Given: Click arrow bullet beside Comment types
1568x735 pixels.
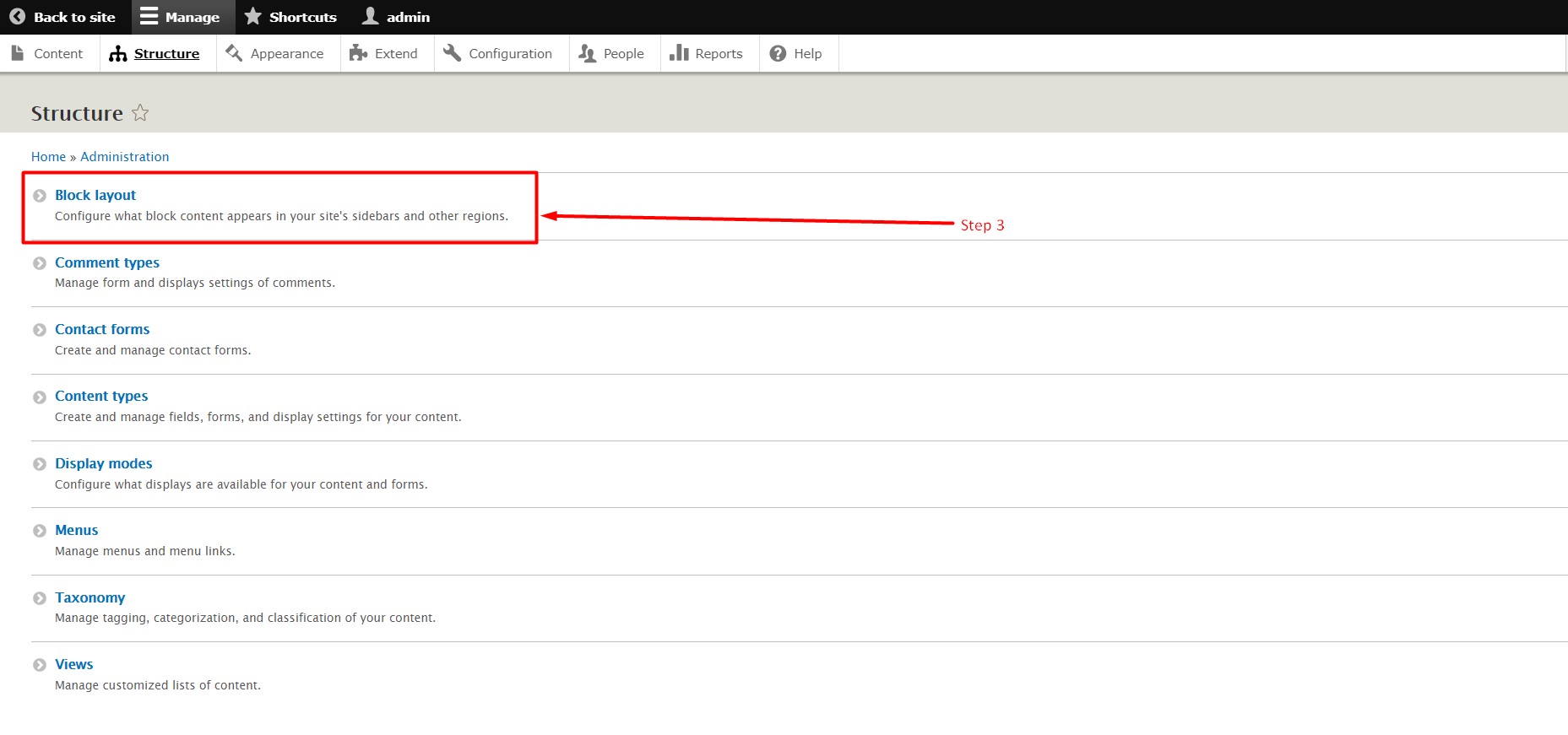Looking at the screenshot, I should click(x=40, y=263).
